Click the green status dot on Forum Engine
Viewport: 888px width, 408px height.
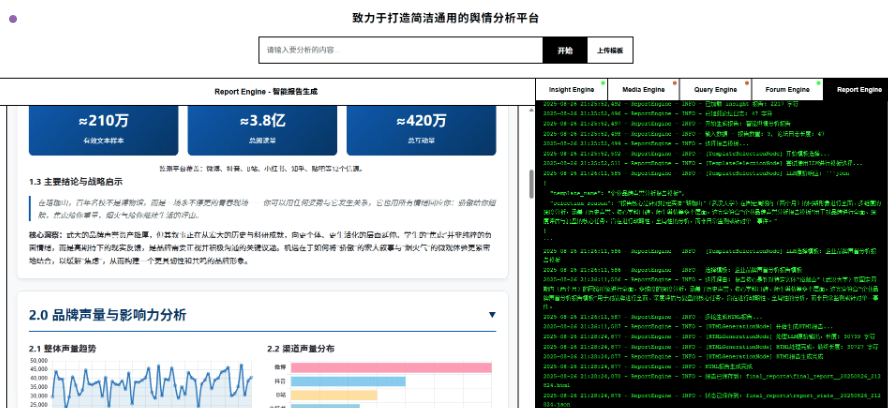819,82
